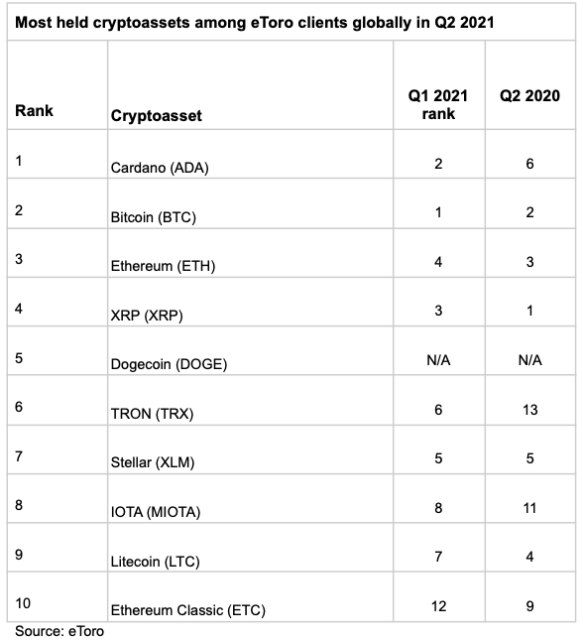Screen dimensions: 583x640
Task: Click Dogecoin's N/A value under Q1 2021 rank
Action: (438, 360)
